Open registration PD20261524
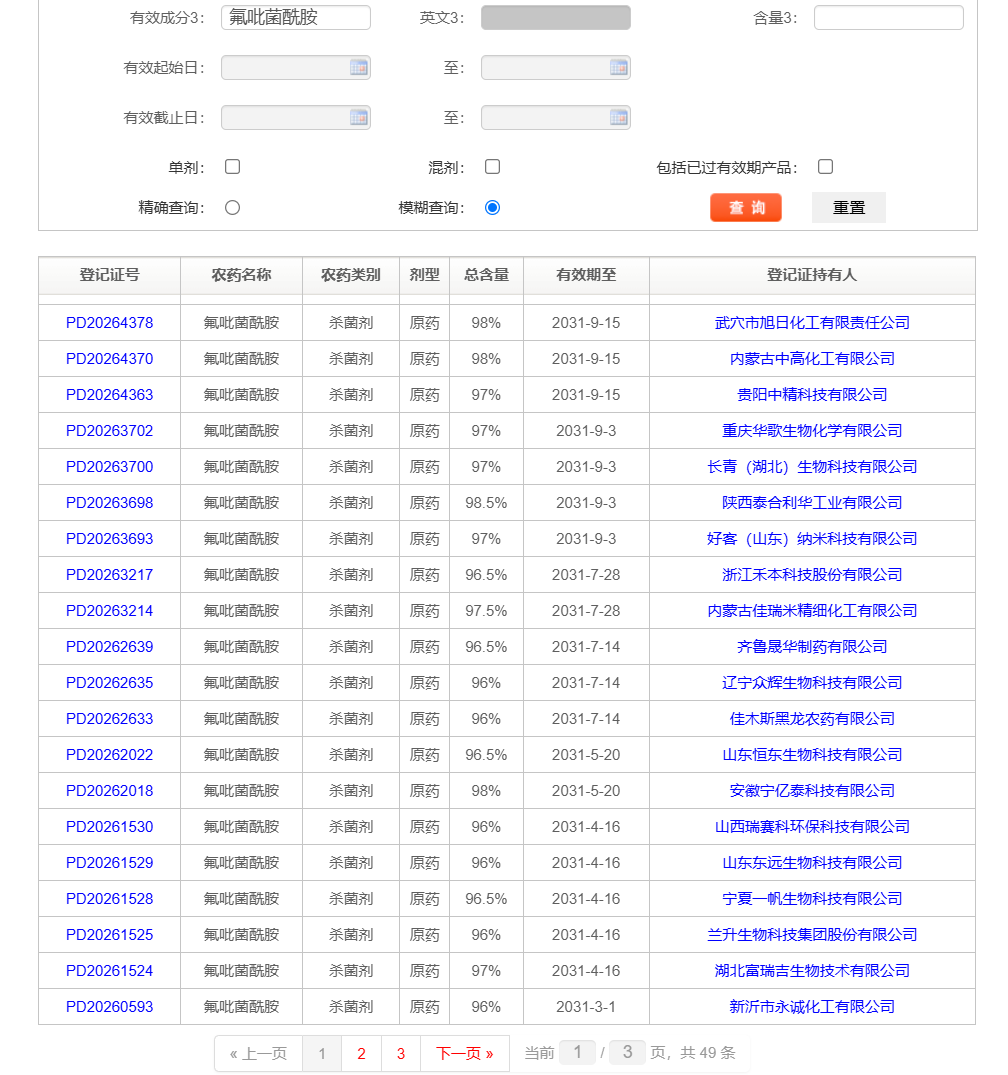1008x1075 pixels. (x=110, y=971)
